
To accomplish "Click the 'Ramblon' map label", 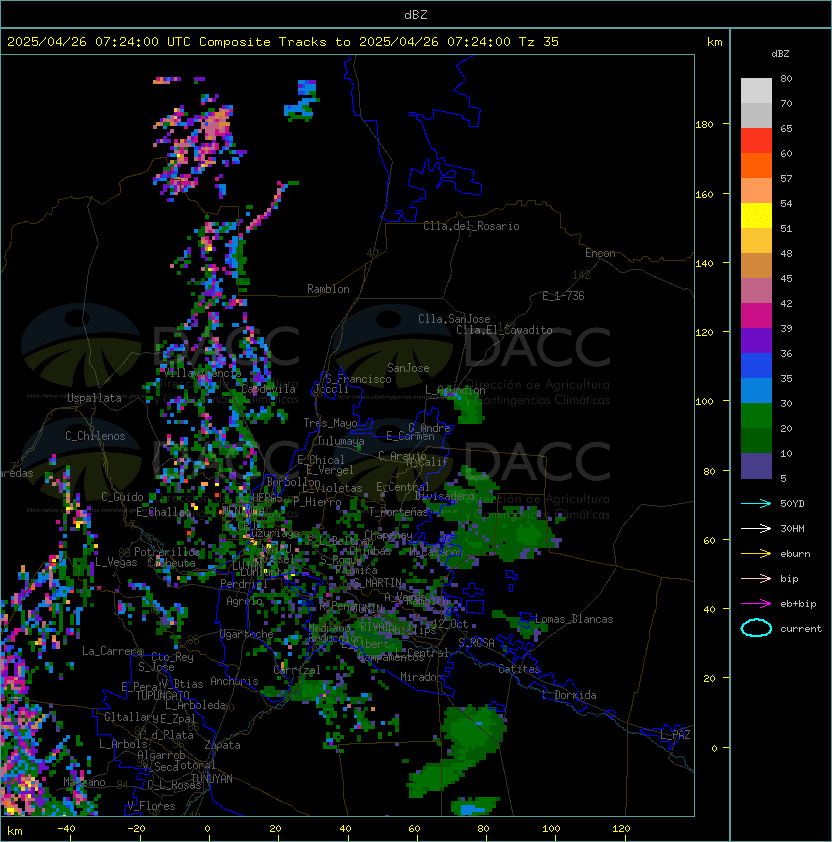I will click(x=328, y=289).
